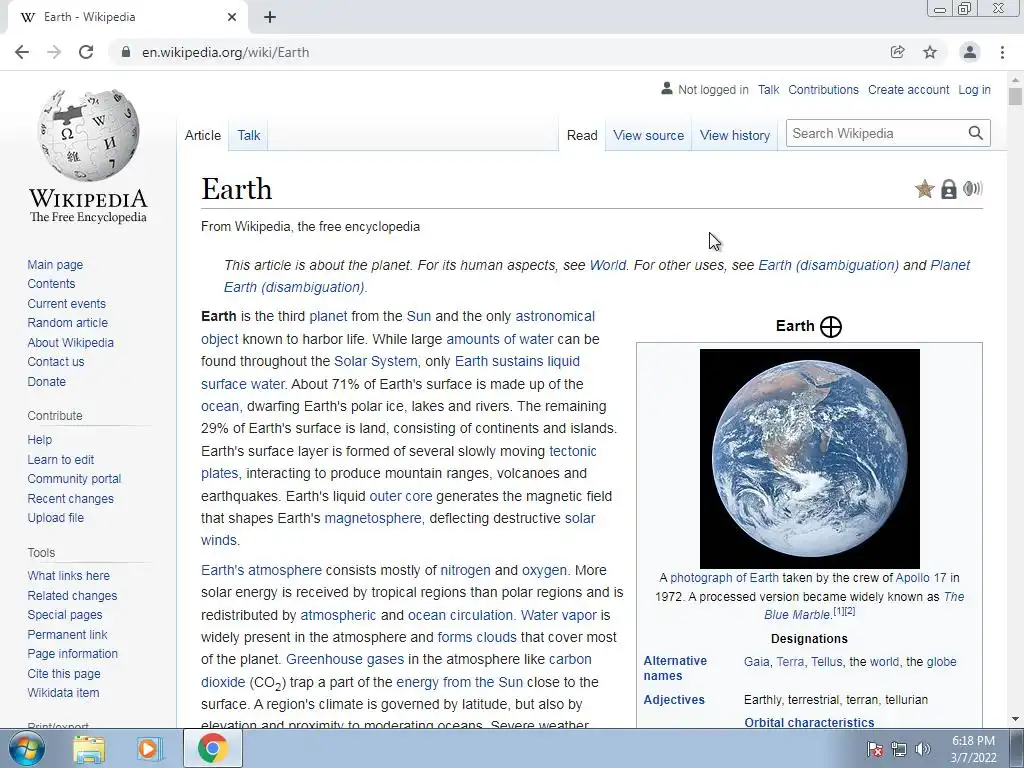Open the Chrome profile avatar icon
1024x768 pixels.
(x=970, y=52)
